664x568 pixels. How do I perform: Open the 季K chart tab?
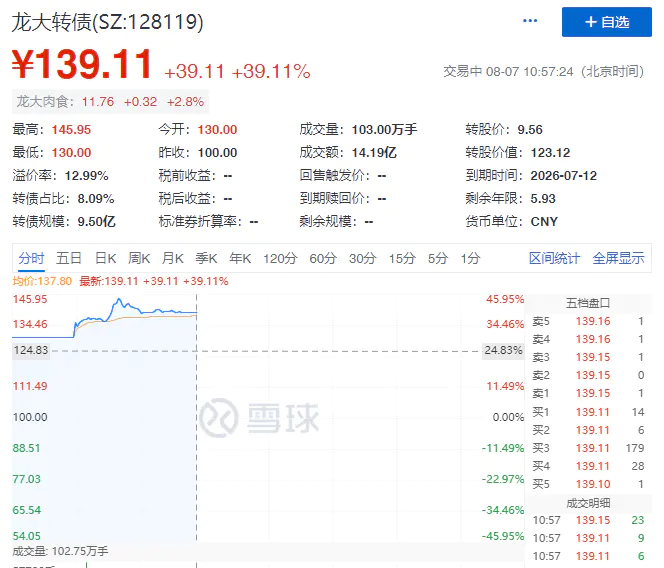[x=206, y=258]
